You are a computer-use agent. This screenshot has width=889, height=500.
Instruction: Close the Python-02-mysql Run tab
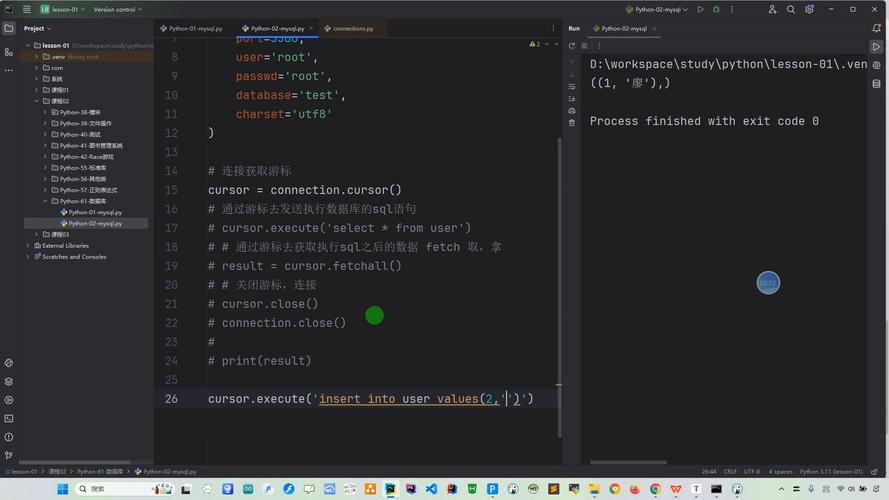coord(654,28)
